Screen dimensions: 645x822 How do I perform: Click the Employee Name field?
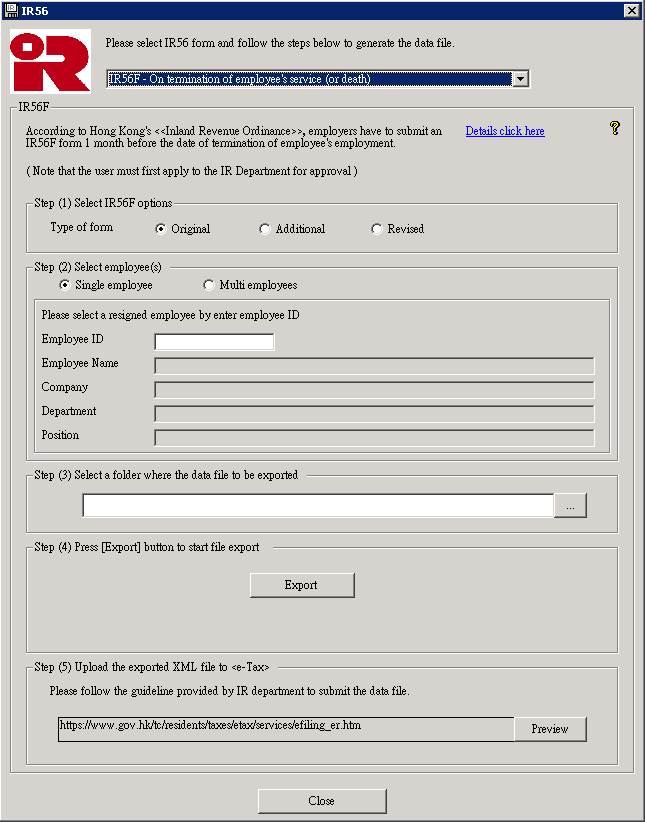click(374, 366)
